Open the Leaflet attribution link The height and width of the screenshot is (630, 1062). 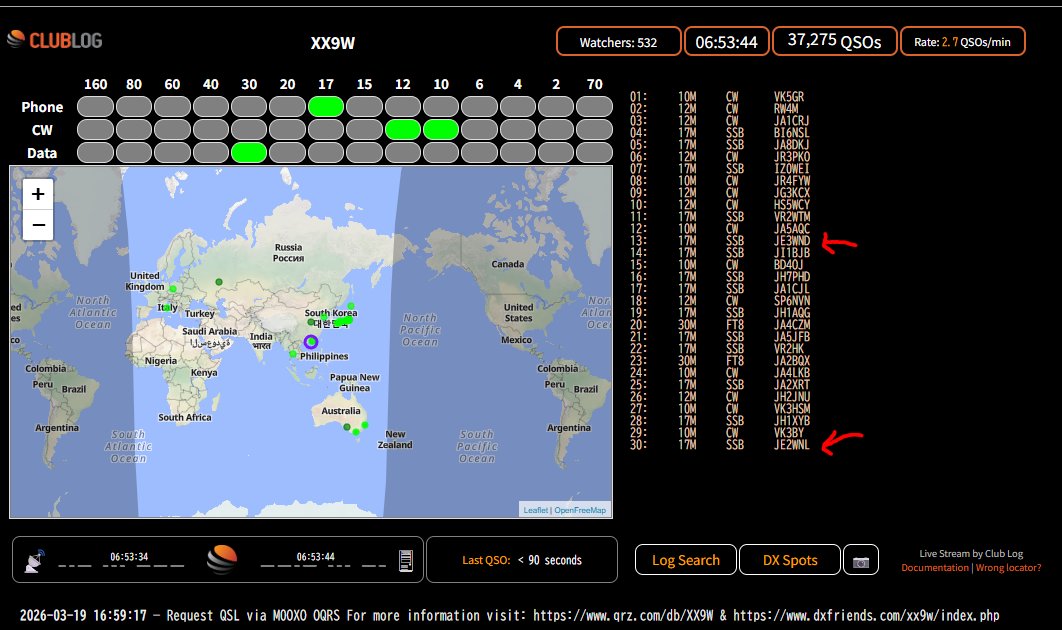click(x=535, y=510)
